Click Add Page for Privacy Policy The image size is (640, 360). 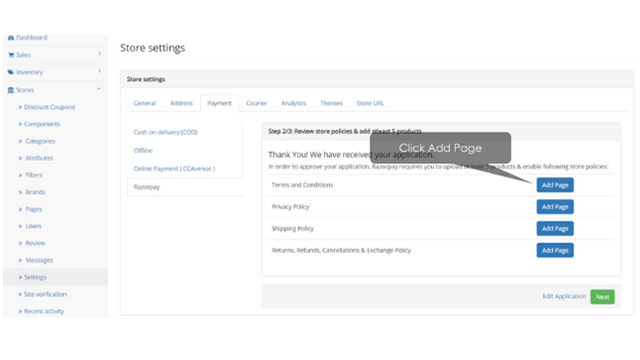pos(555,207)
